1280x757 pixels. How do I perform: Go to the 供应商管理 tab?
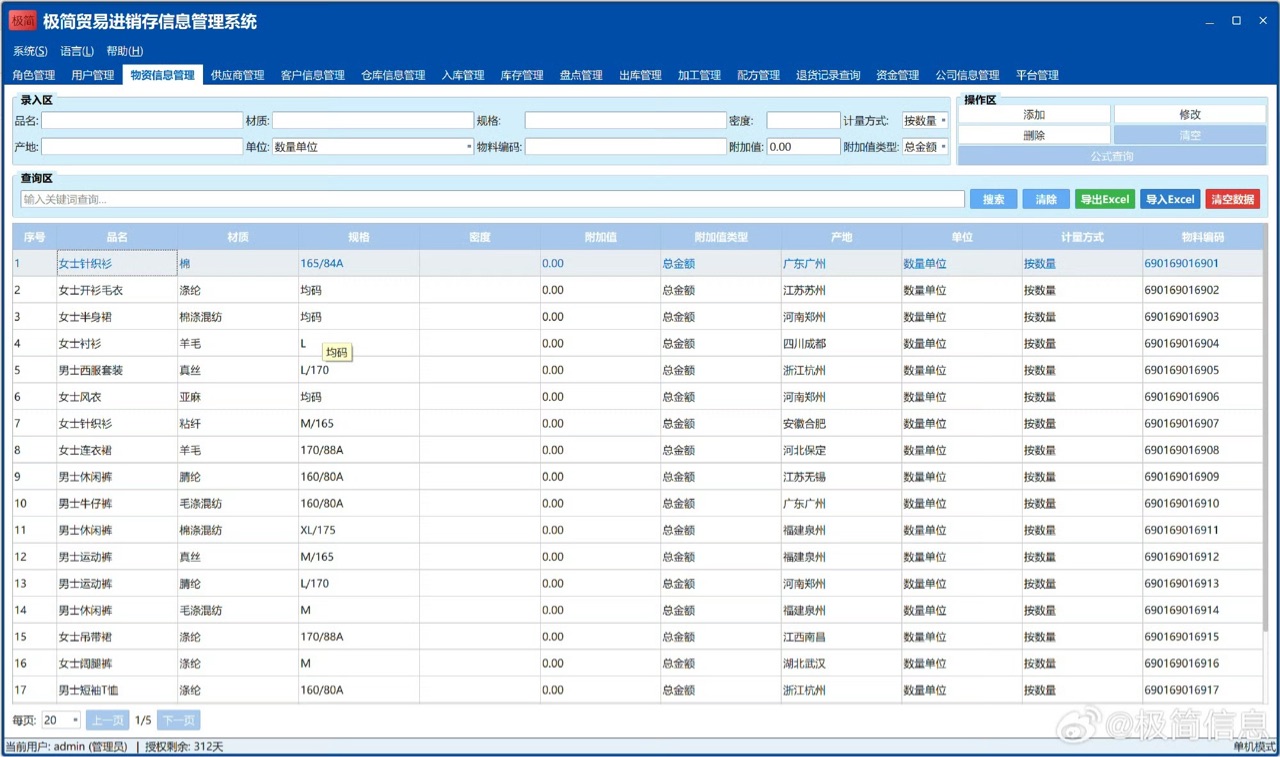(x=238, y=75)
